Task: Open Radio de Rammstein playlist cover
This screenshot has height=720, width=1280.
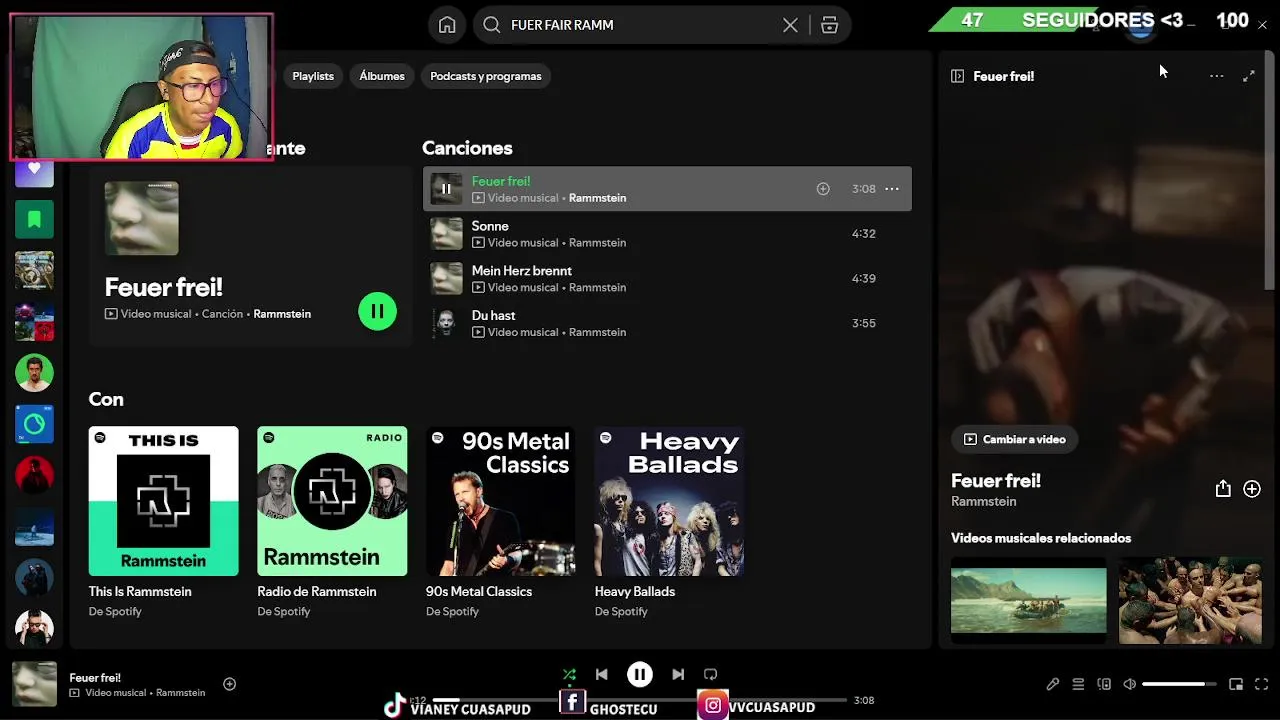Action: point(332,501)
